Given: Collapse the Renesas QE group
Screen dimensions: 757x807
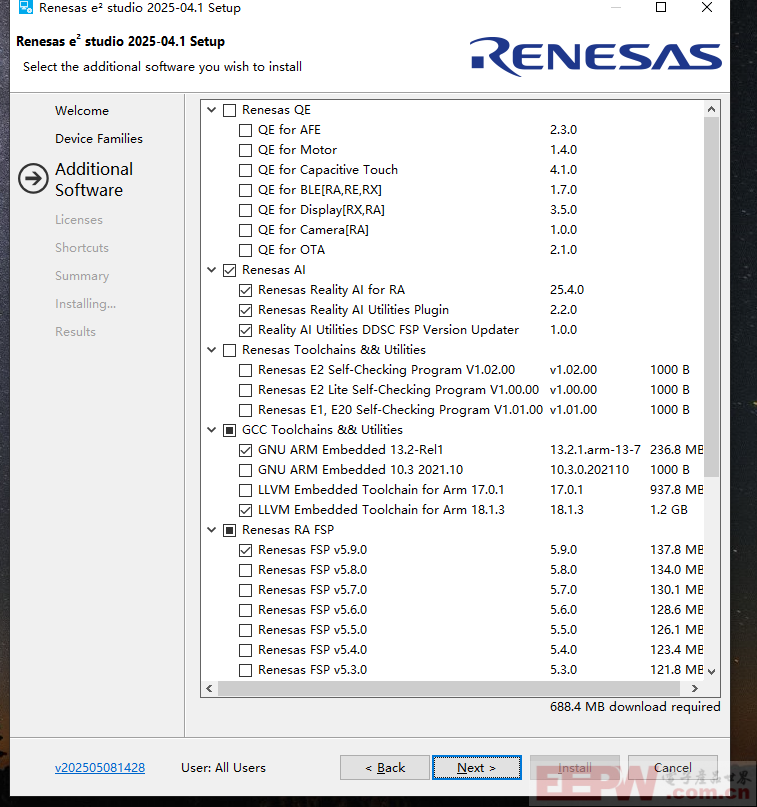Looking at the screenshot, I should coord(211,110).
